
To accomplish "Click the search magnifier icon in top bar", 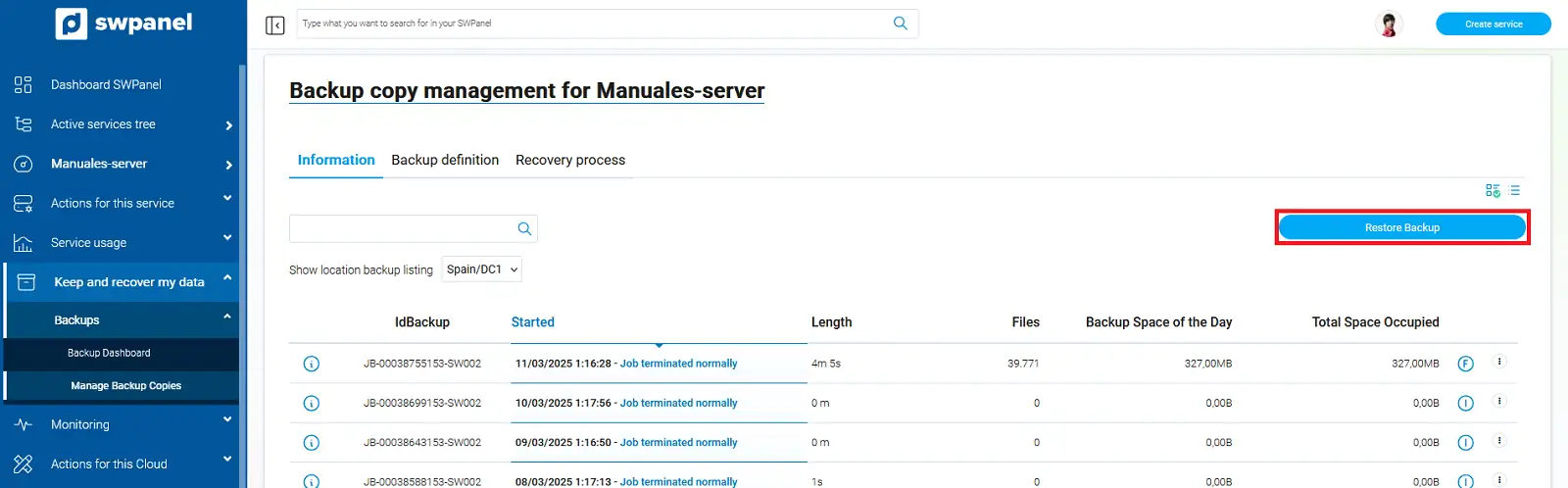I will [x=900, y=24].
